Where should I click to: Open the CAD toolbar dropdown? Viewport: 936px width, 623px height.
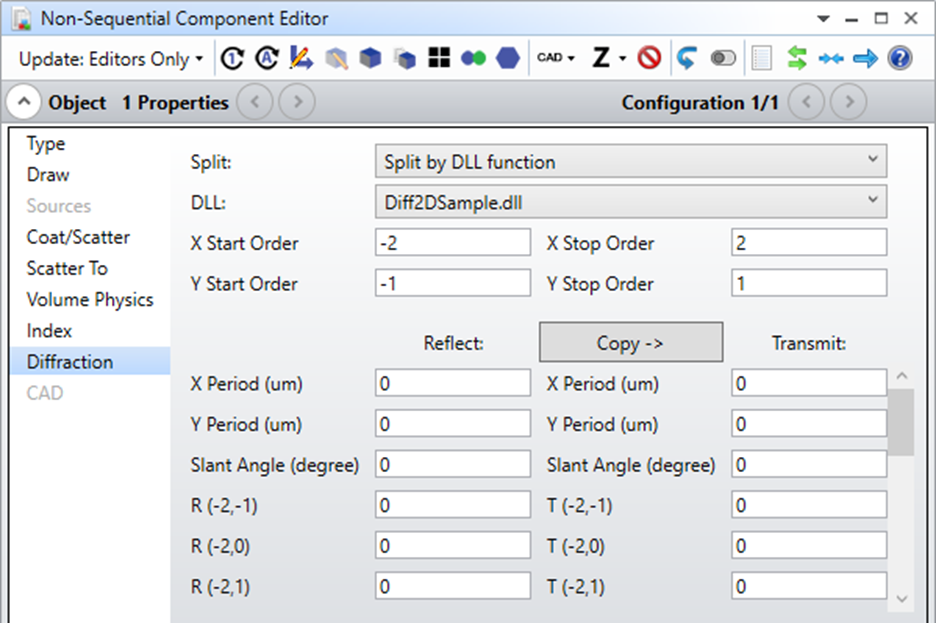(x=555, y=57)
